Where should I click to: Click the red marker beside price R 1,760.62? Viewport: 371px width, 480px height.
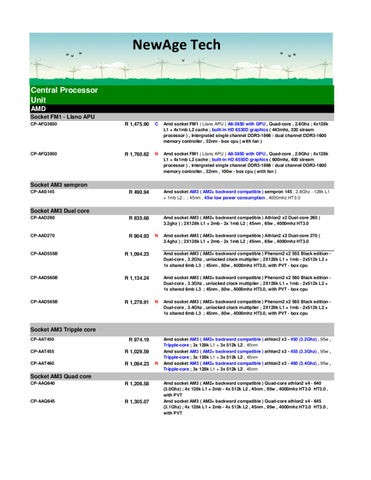click(156, 154)
